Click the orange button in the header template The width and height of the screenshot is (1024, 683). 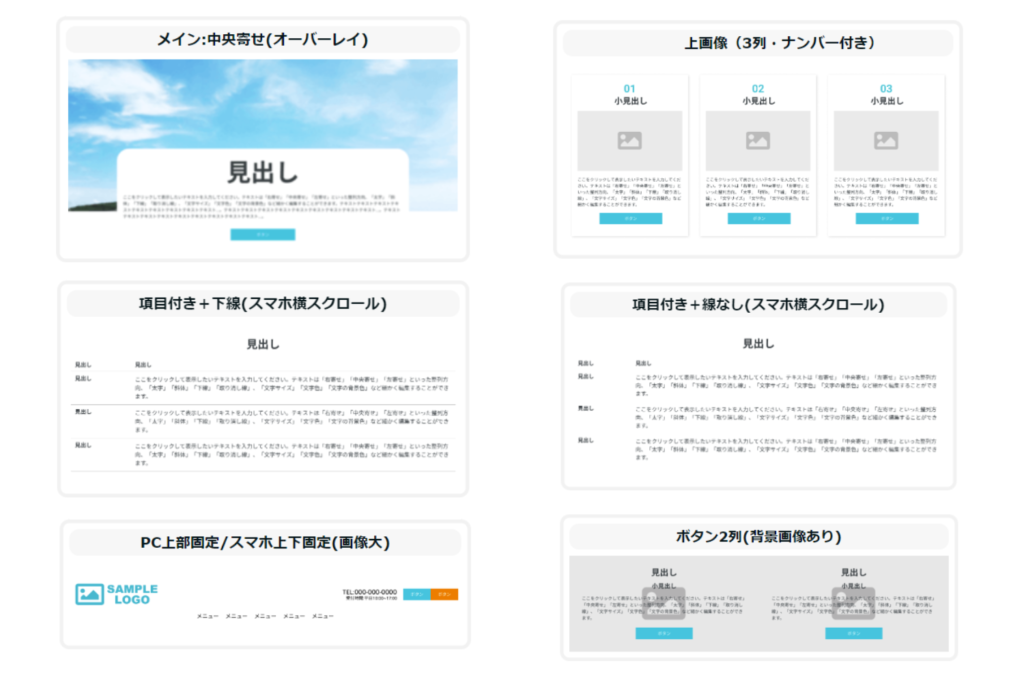point(444,594)
